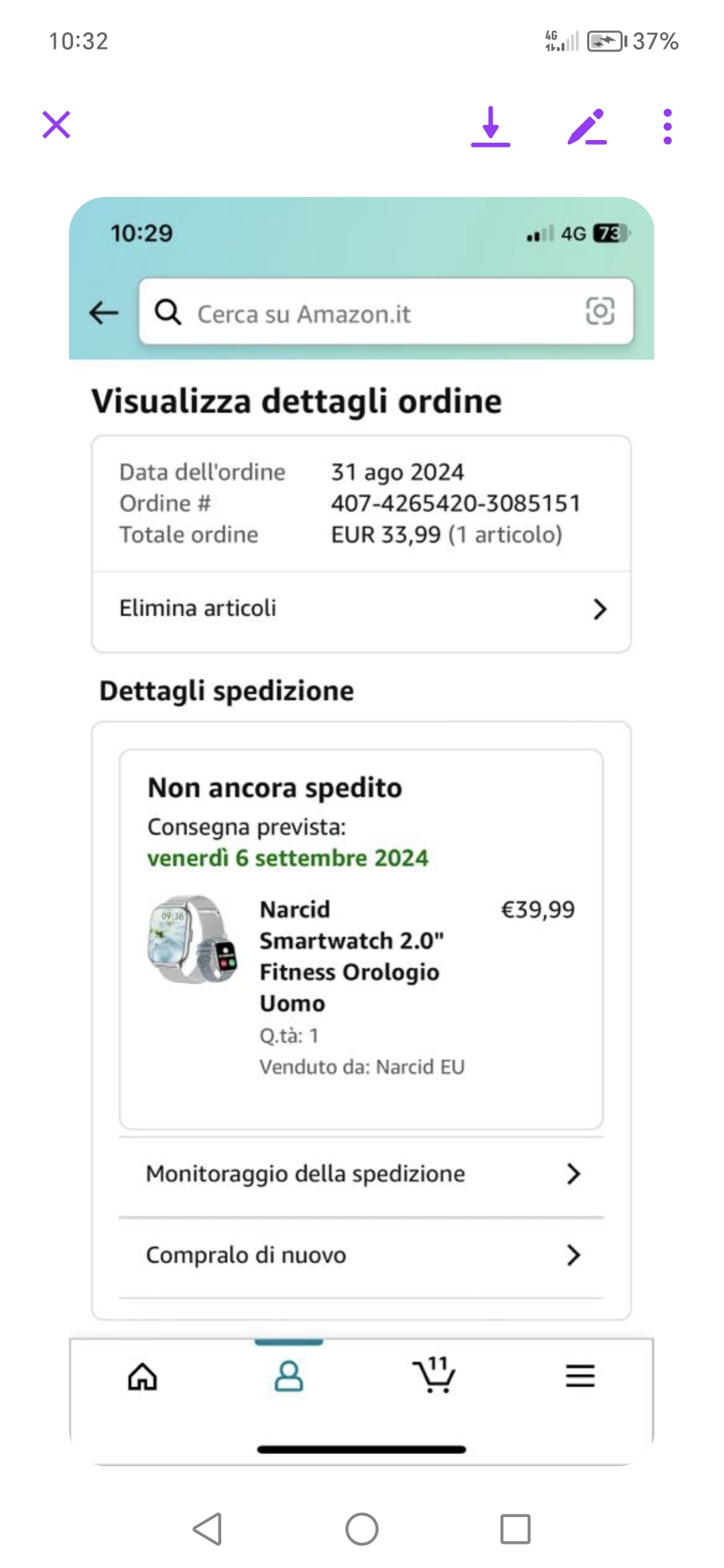Open Monitoraggio della spedizione chevron
Screen dimensions: 724x1568
coord(573,1174)
